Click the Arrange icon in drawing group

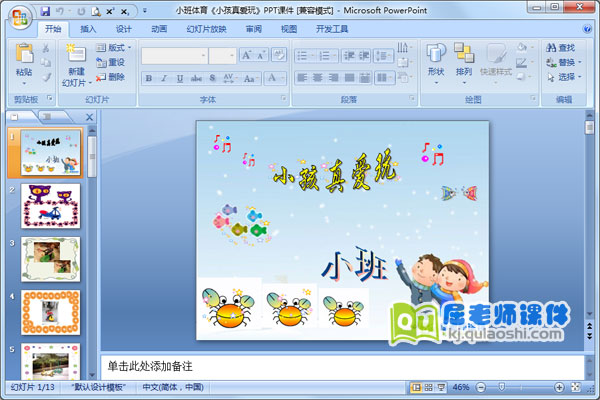point(464,53)
